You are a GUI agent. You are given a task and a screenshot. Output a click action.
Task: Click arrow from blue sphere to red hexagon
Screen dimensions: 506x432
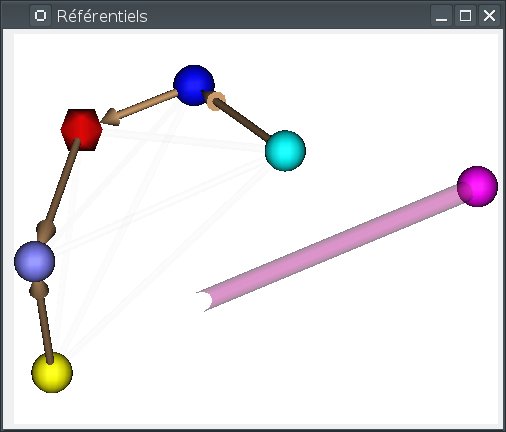(x=140, y=108)
